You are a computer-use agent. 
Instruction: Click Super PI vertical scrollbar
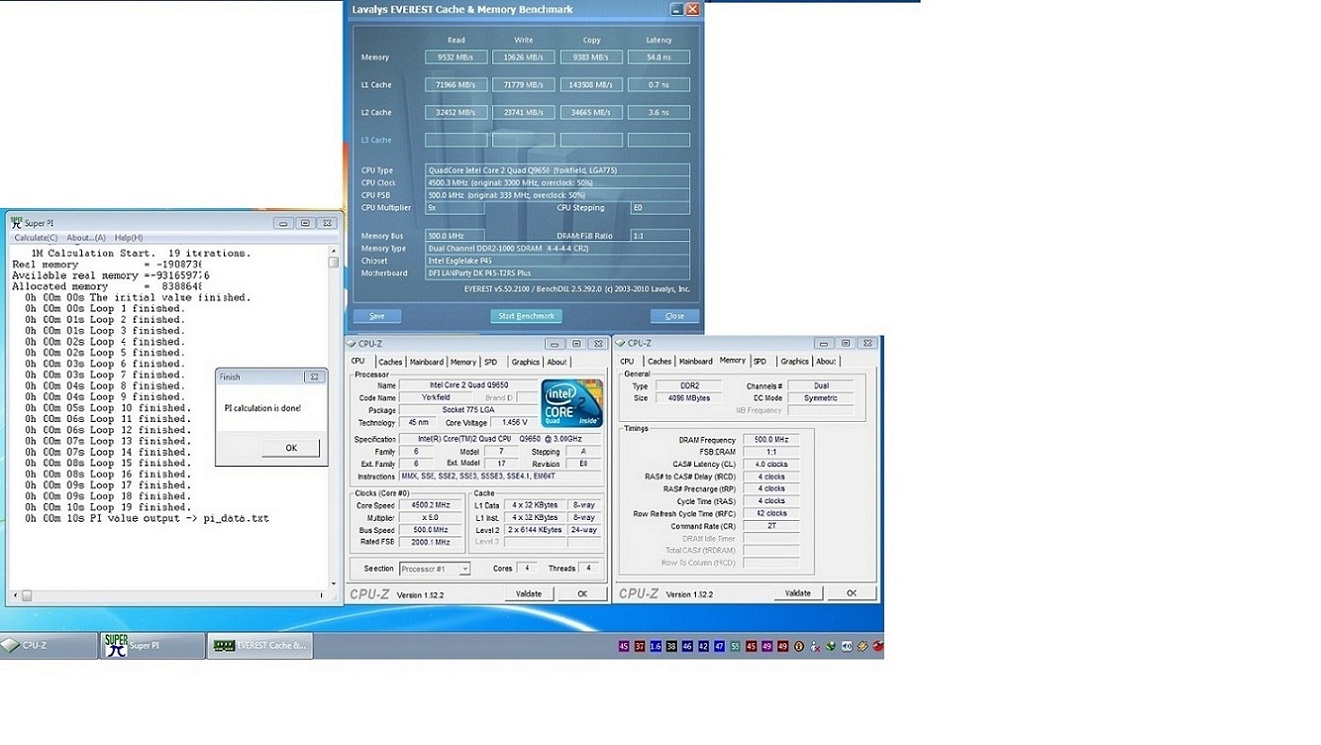tap(334, 417)
